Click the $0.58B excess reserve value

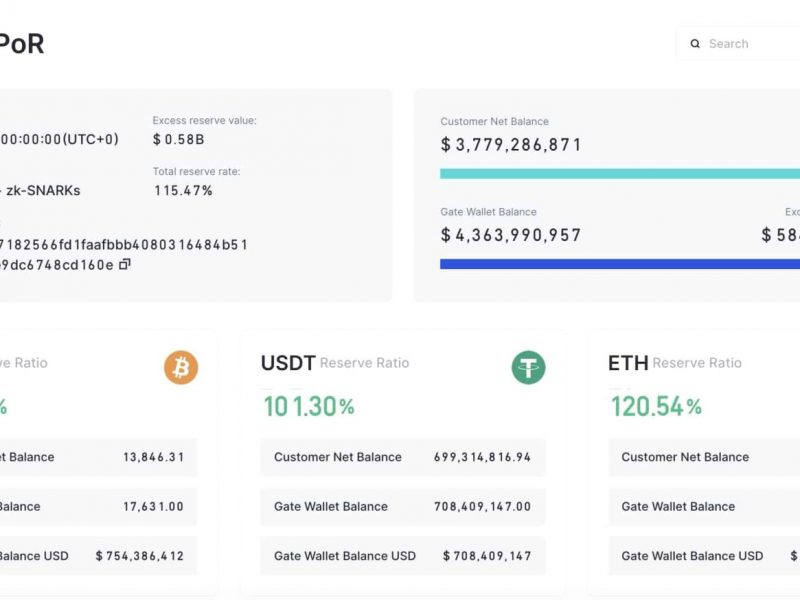[178, 139]
